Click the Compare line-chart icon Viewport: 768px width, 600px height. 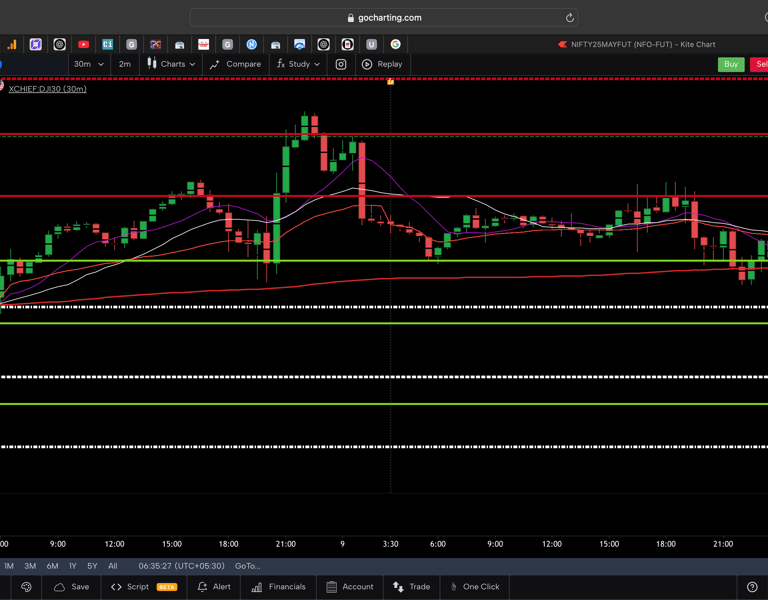pyautogui.click(x=215, y=64)
